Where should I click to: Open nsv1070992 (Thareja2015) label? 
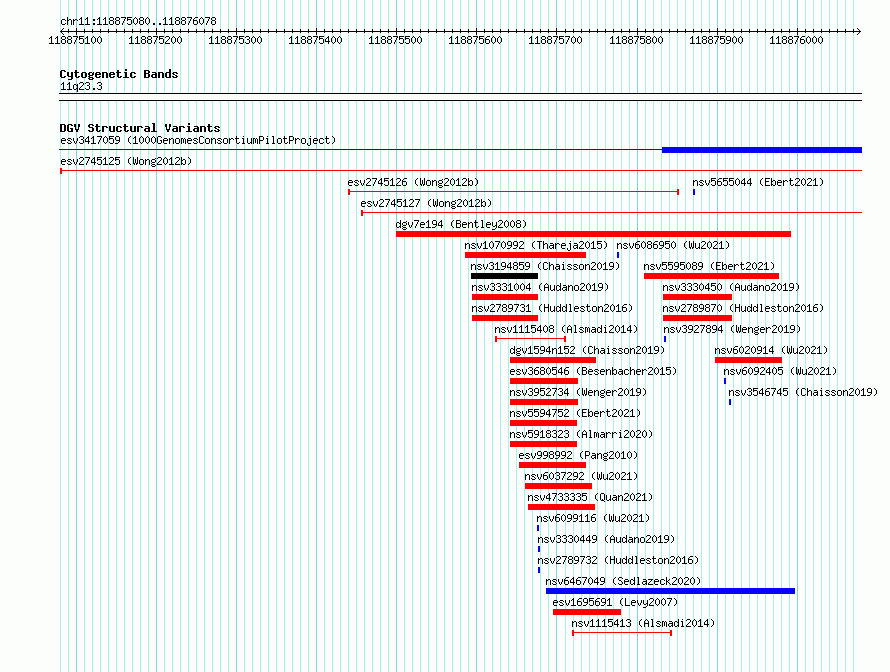536,245
